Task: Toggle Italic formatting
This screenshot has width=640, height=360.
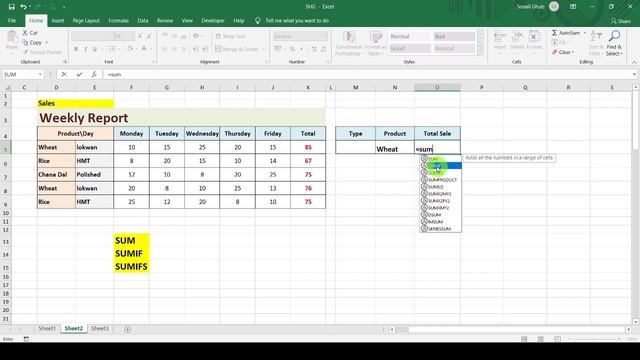Action: (85, 49)
